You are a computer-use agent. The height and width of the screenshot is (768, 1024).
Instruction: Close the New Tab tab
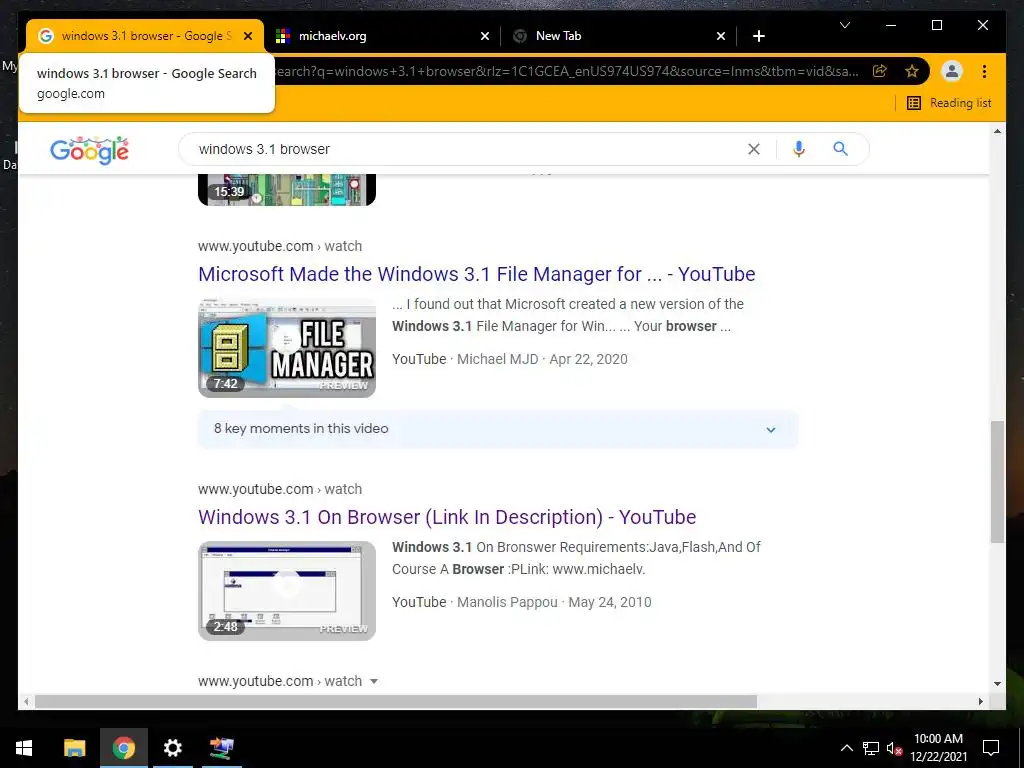point(720,36)
